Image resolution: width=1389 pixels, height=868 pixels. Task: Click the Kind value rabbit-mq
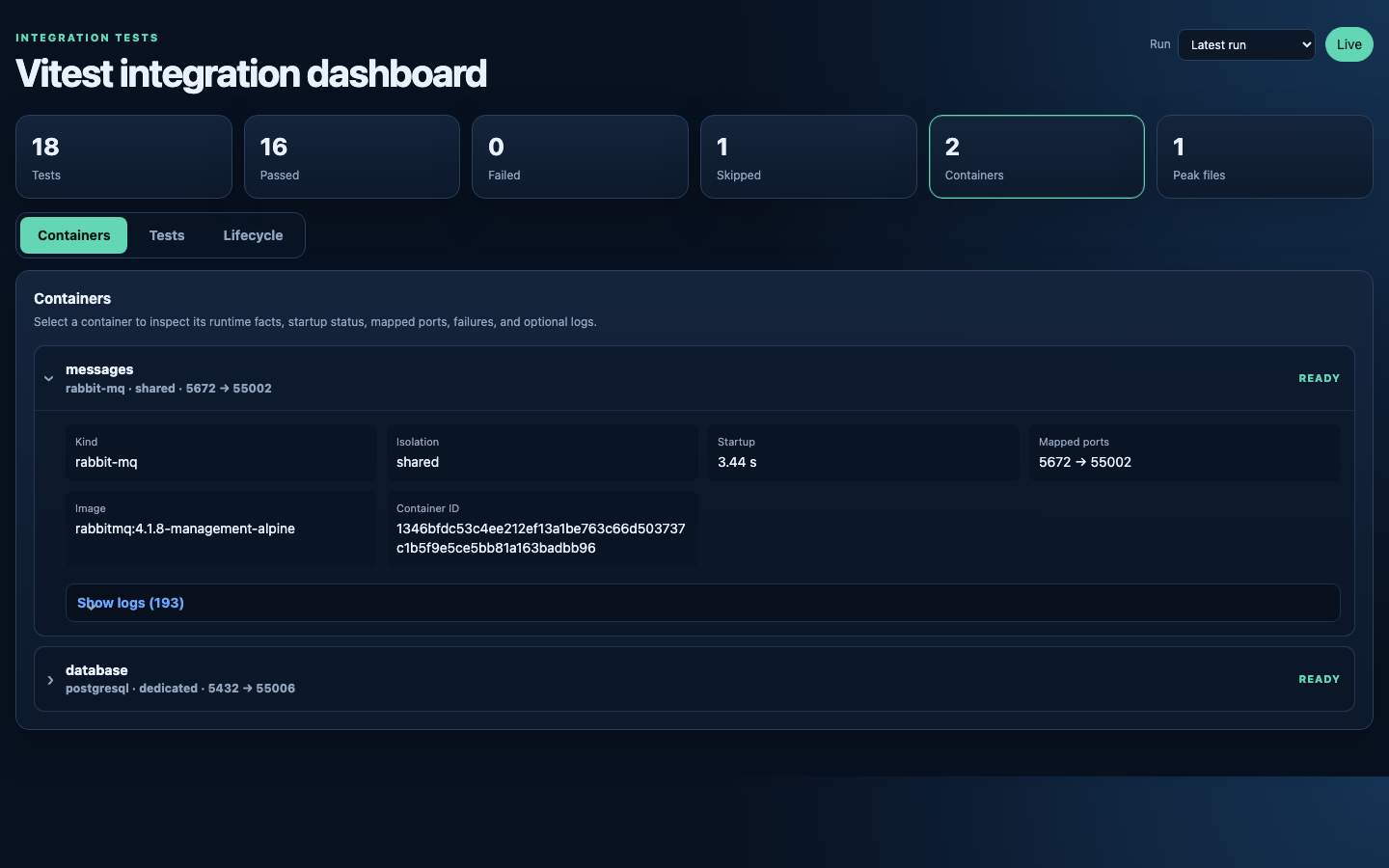coord(106,462)
